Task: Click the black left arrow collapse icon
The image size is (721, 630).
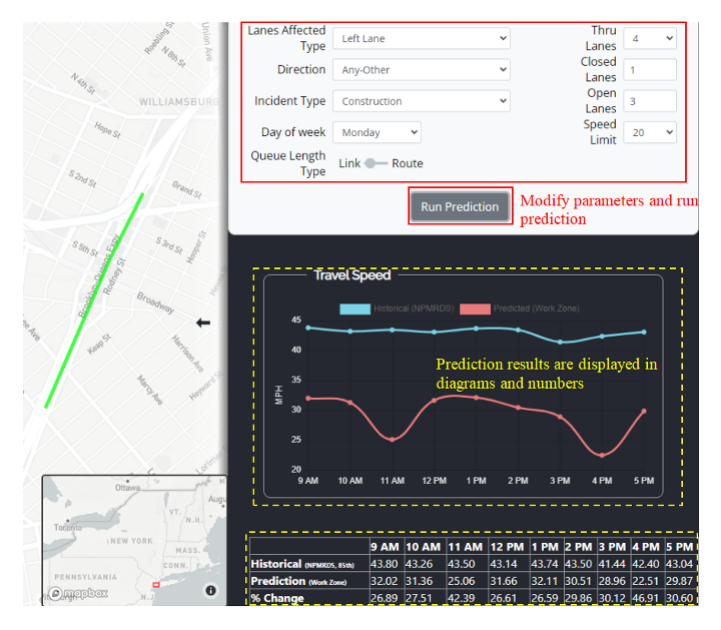Action: tap(204, 322)
